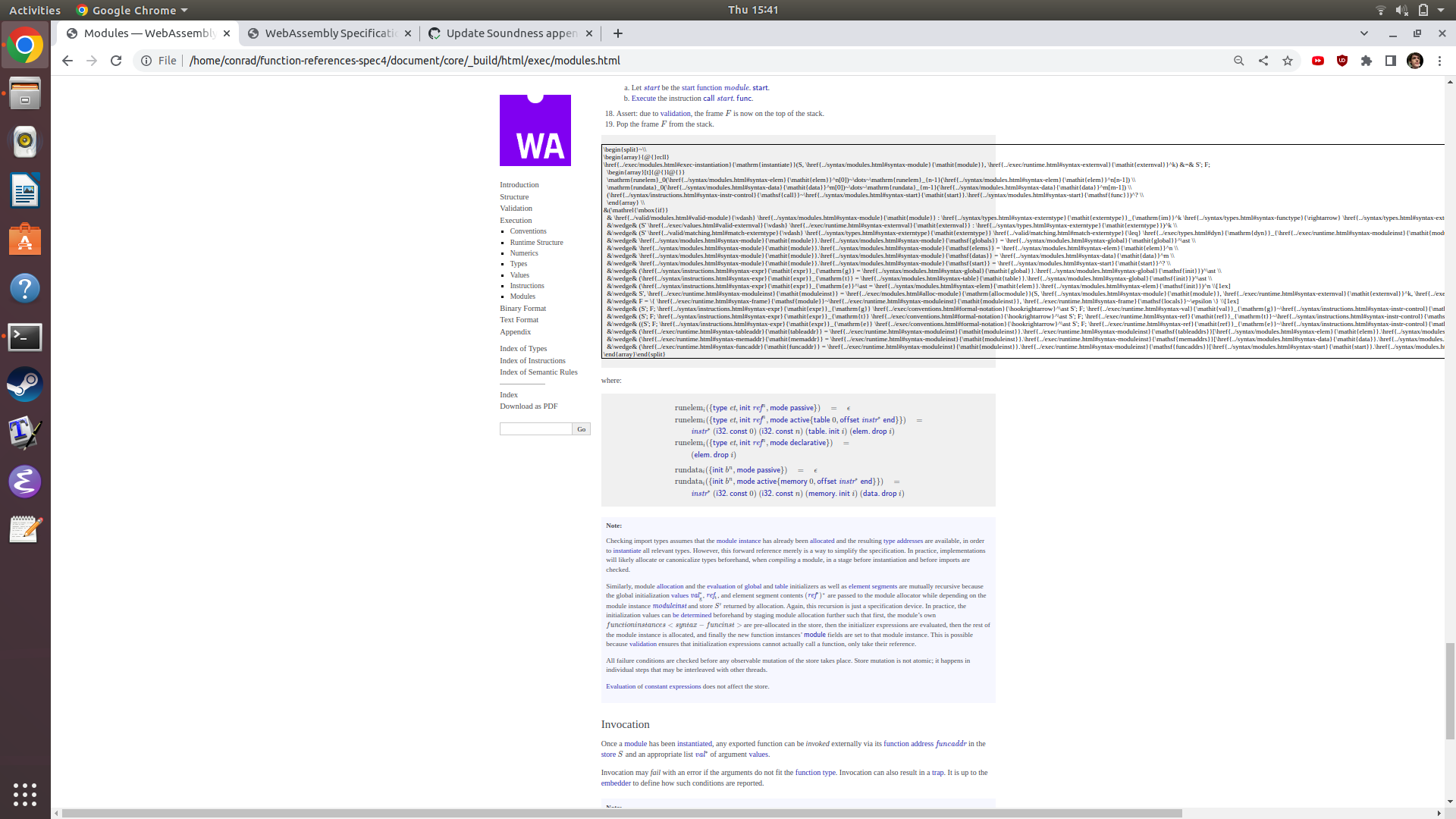Image resolution: width=1456 pixels, height=819 pixels.
Task: Open the Chrome three-dot menu
Action: (x=1440, y=61)
